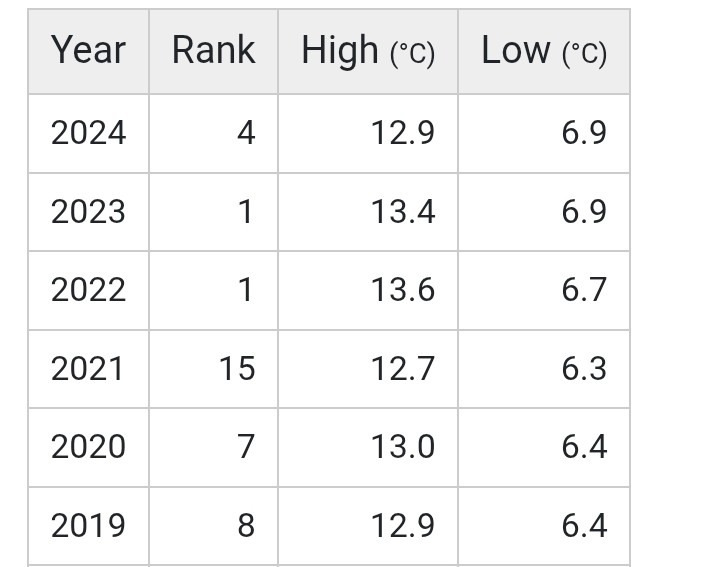Click the high temperature 12.7 cell

click(403, 369)
